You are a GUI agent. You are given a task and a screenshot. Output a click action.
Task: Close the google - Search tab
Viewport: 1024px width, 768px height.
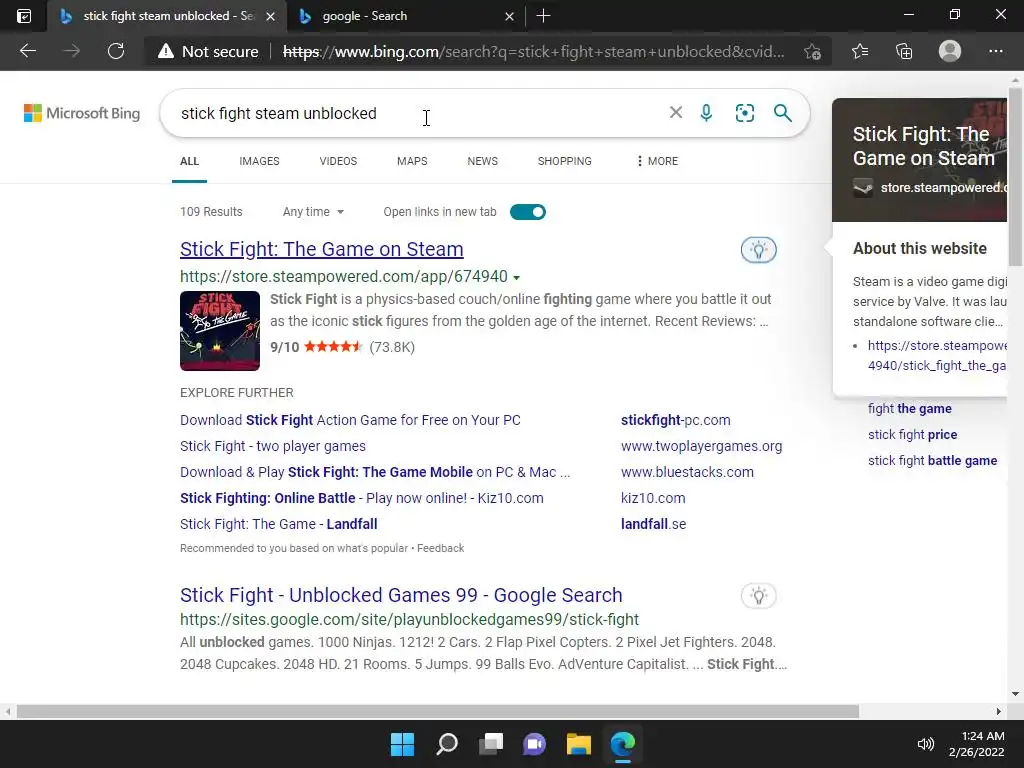click(x=509, y=16)
